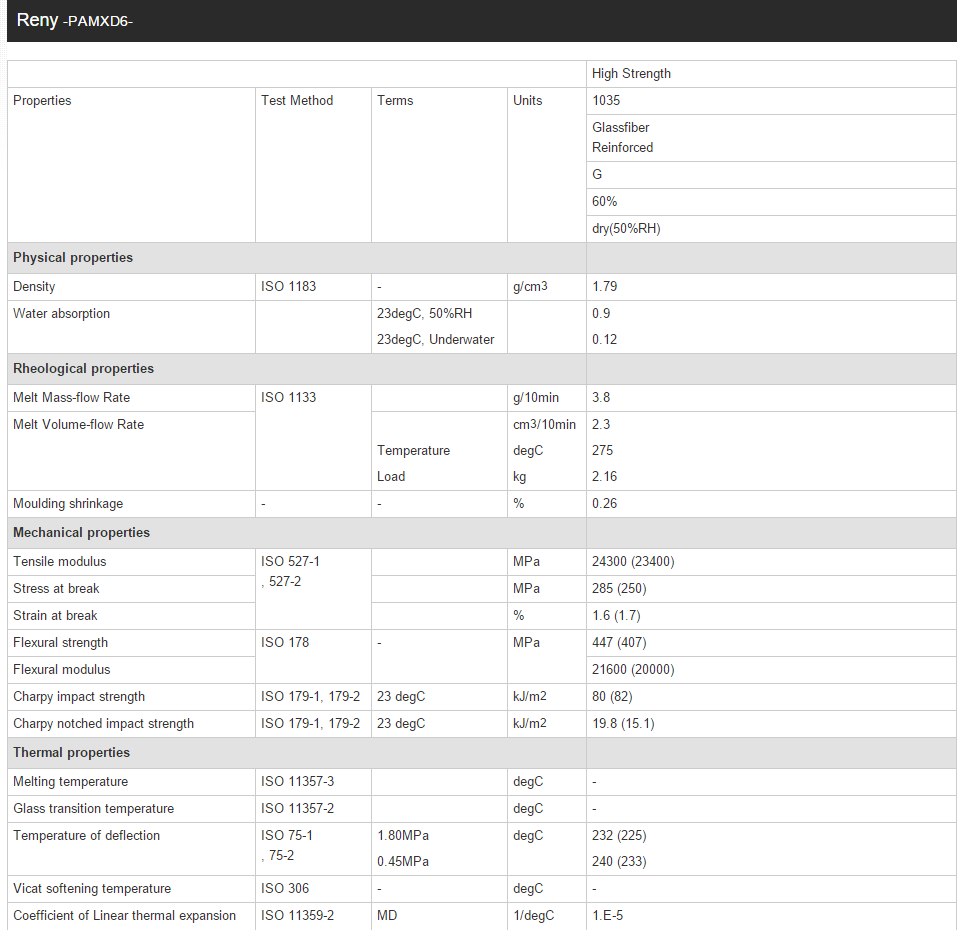
Task: Click the Moulding shrinkage row label
Action: [x=68, y=503]
